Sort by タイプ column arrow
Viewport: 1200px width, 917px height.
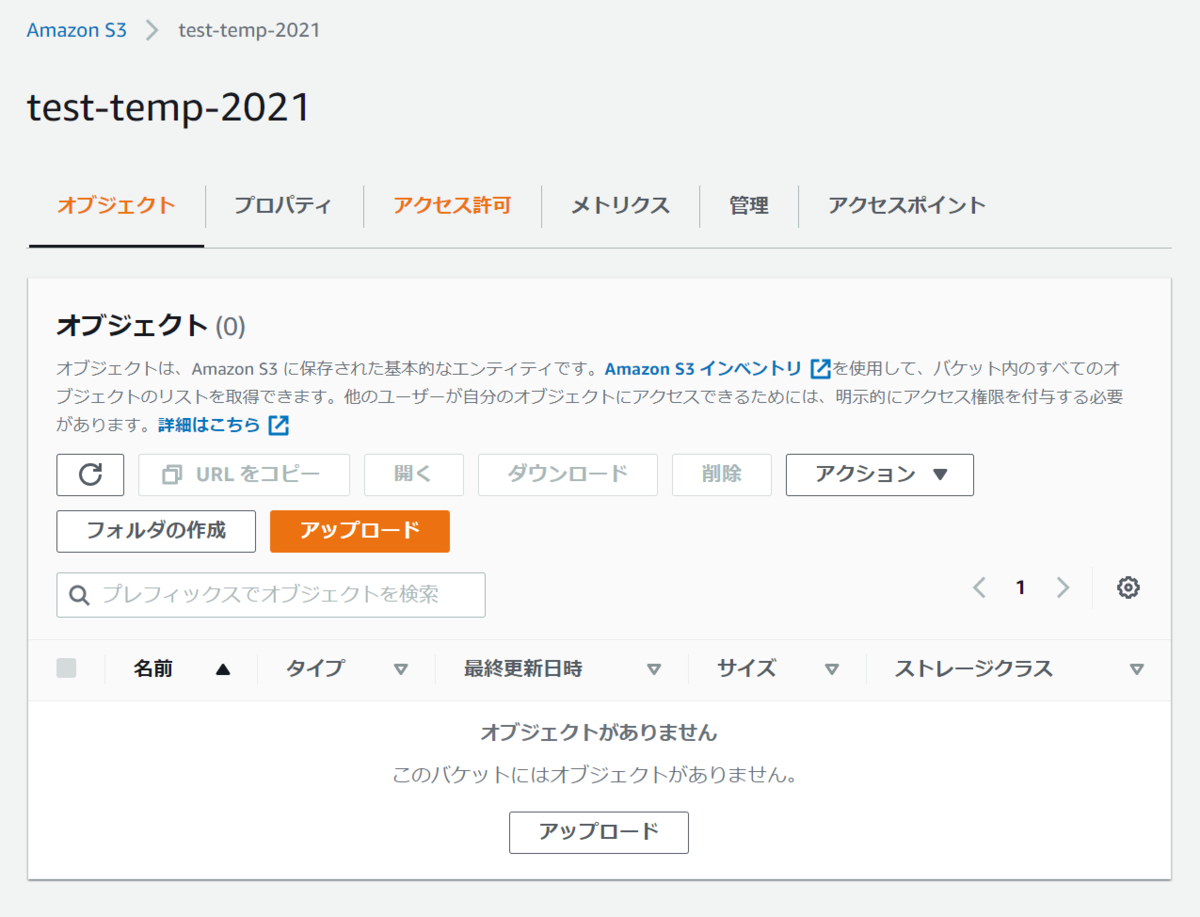tap(401, 670)
